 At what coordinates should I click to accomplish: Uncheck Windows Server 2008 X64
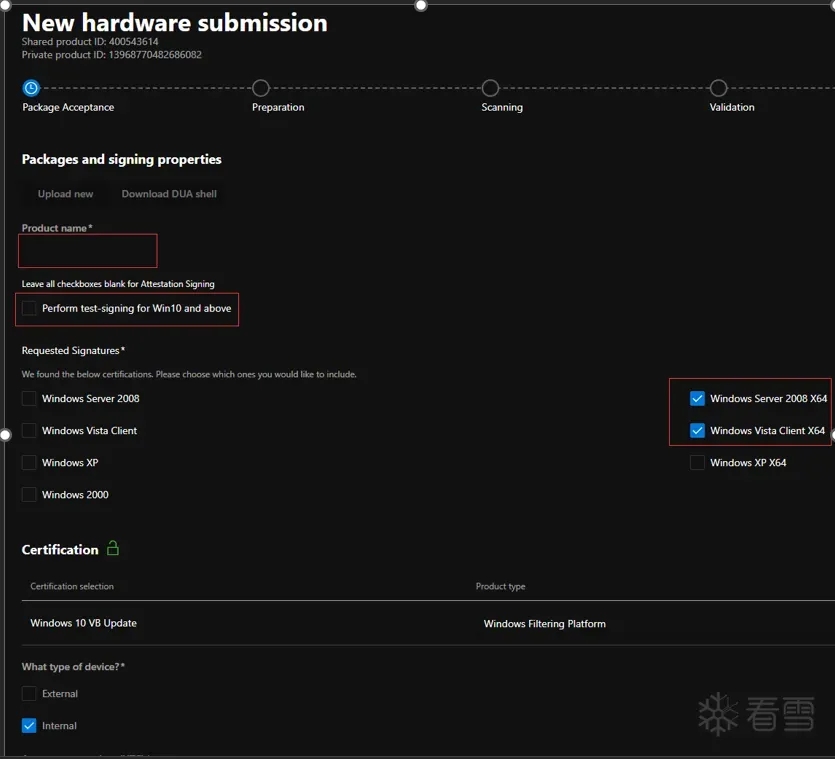(697, 398)
